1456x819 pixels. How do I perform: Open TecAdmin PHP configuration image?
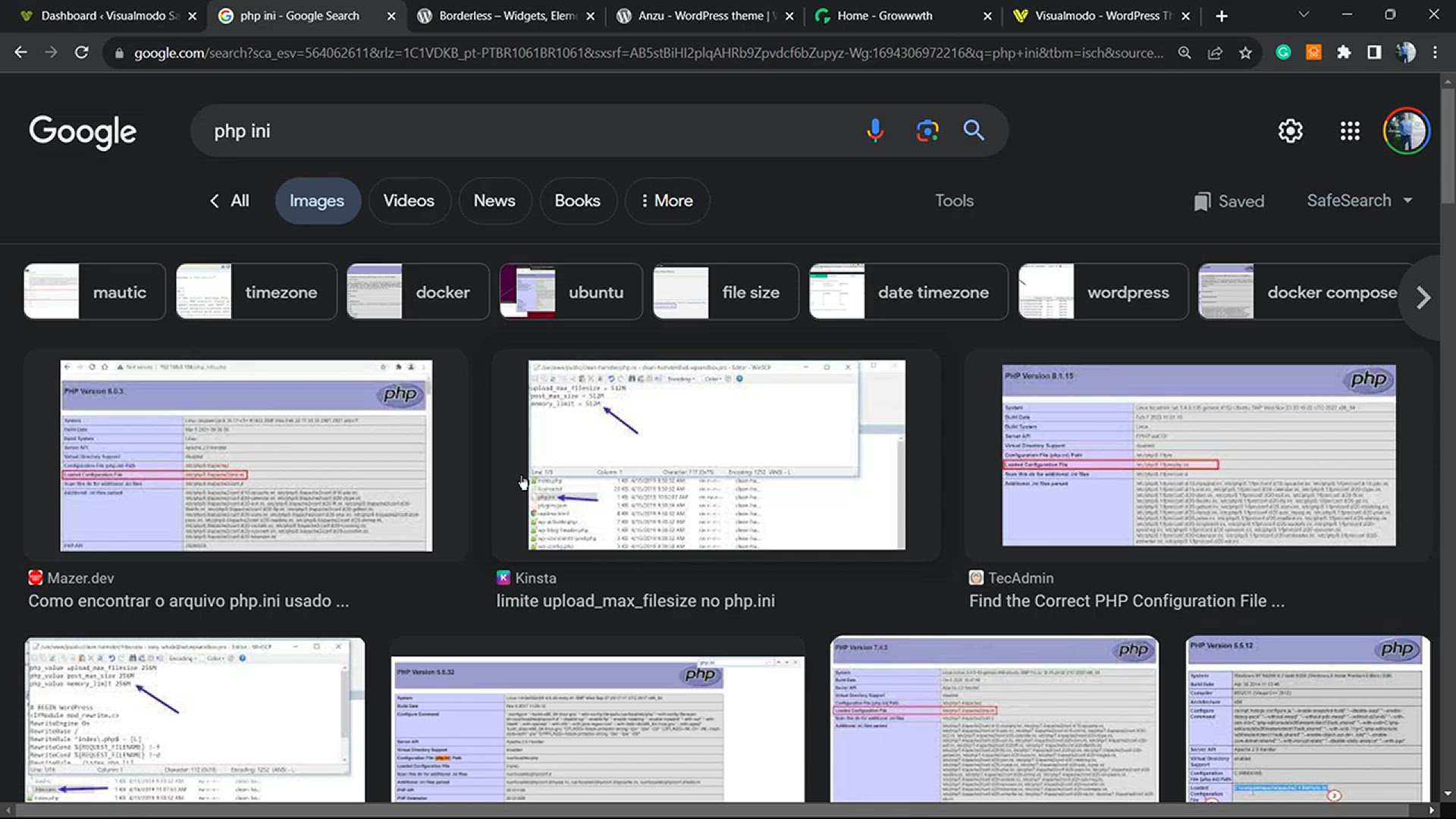point(1198,455)
